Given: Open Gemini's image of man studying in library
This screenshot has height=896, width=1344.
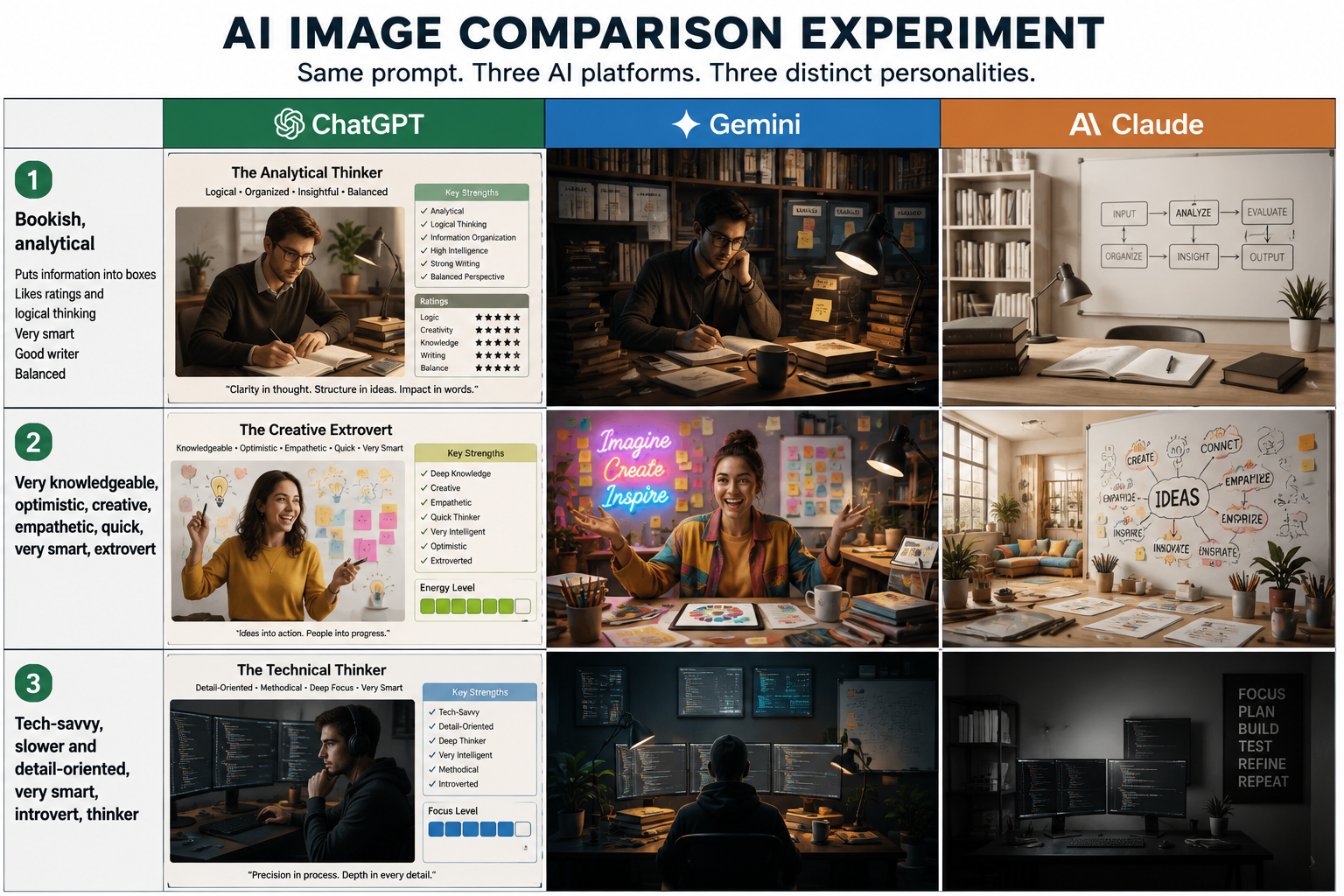Looking at the screenshot, I should point(742,277).
